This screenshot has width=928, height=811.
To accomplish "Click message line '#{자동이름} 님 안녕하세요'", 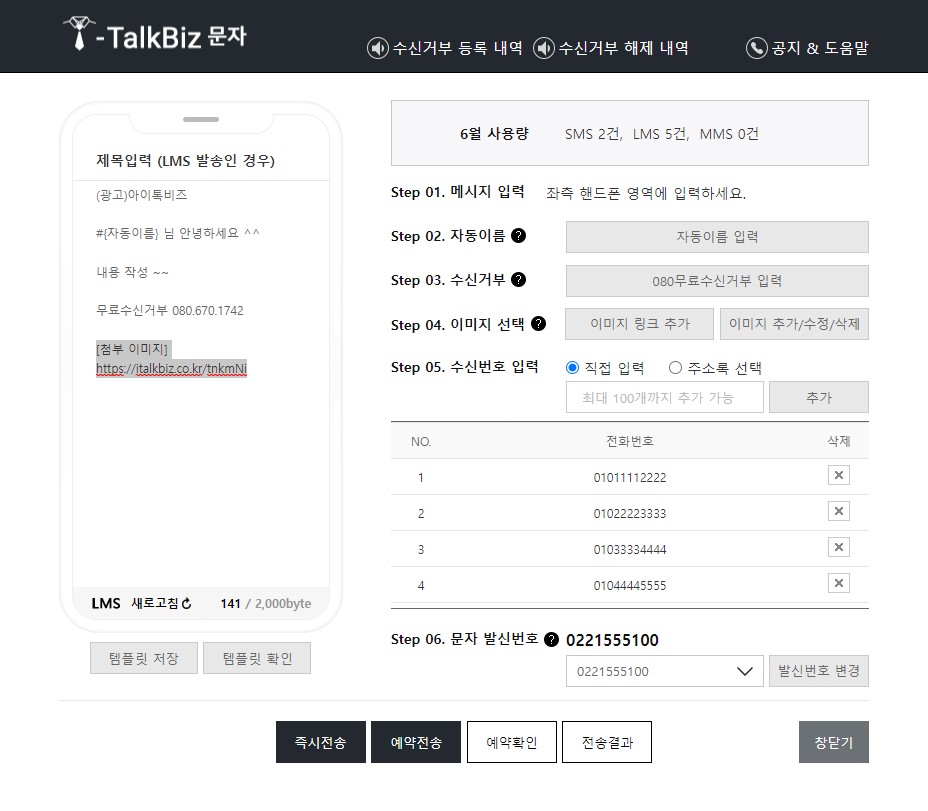I will click(x=178, y=233).
